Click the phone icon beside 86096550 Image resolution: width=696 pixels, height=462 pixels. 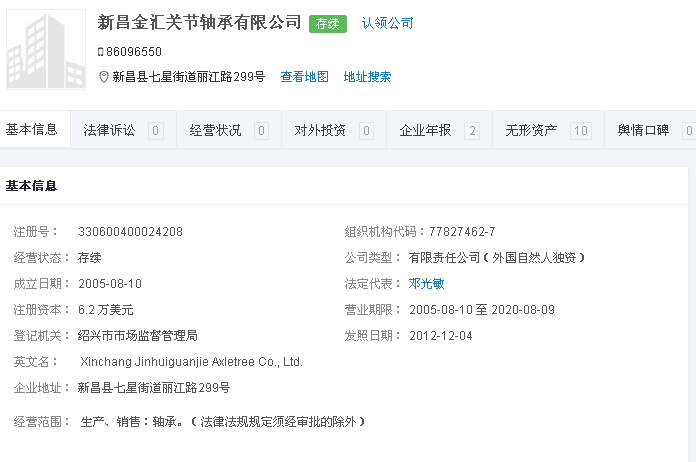101,52
